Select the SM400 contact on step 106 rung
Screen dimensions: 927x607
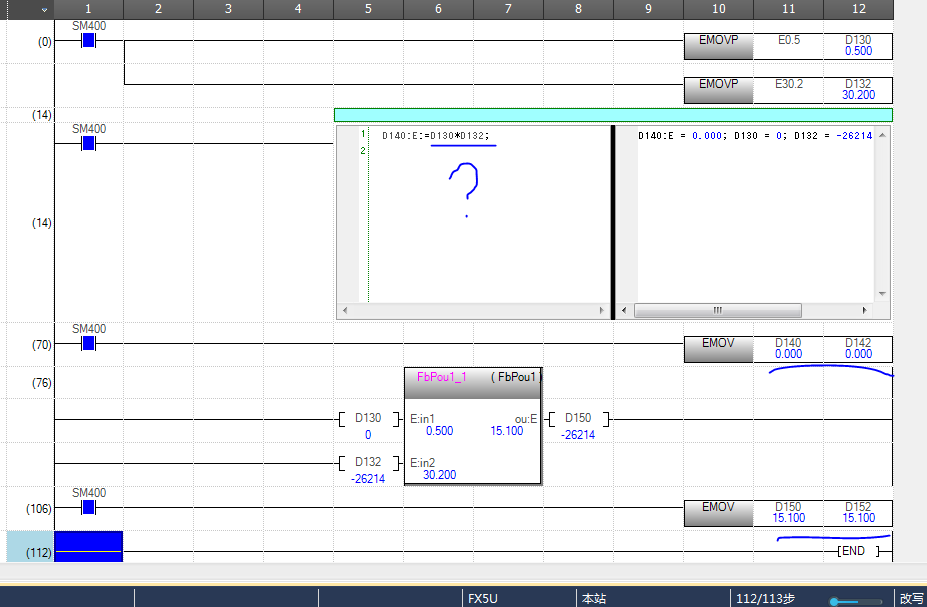click(88, 507)
